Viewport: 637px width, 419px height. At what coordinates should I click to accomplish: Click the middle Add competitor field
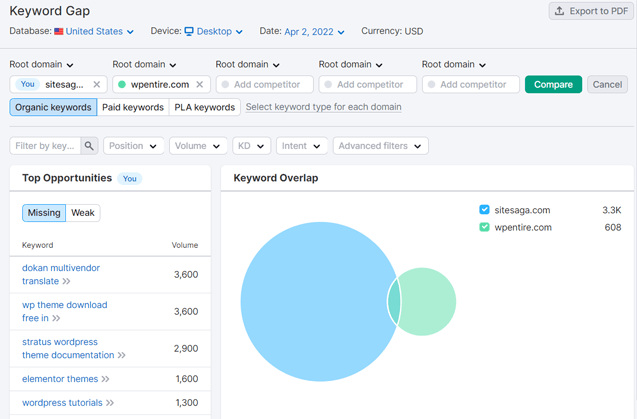[368, 85]
